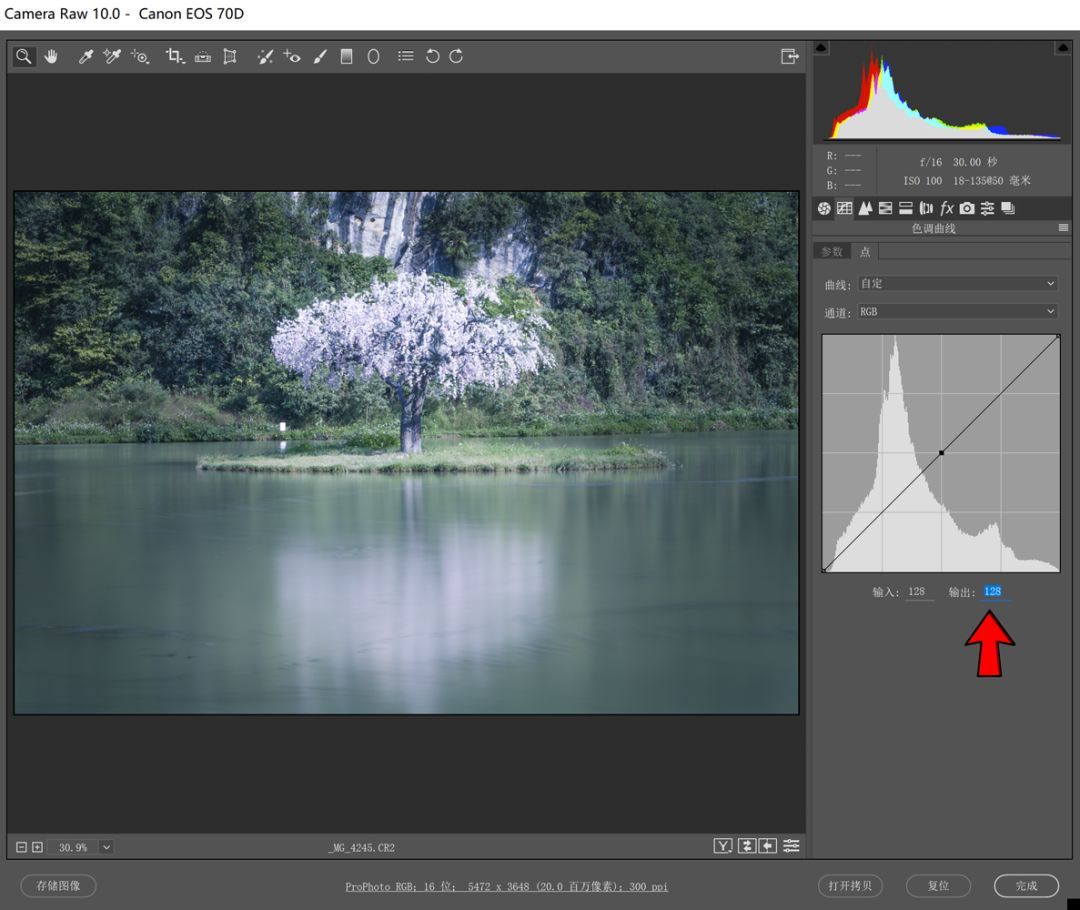The image size is (1080, 910).
Task: Select the Radial Filter tool
Action: click(373, 57)
